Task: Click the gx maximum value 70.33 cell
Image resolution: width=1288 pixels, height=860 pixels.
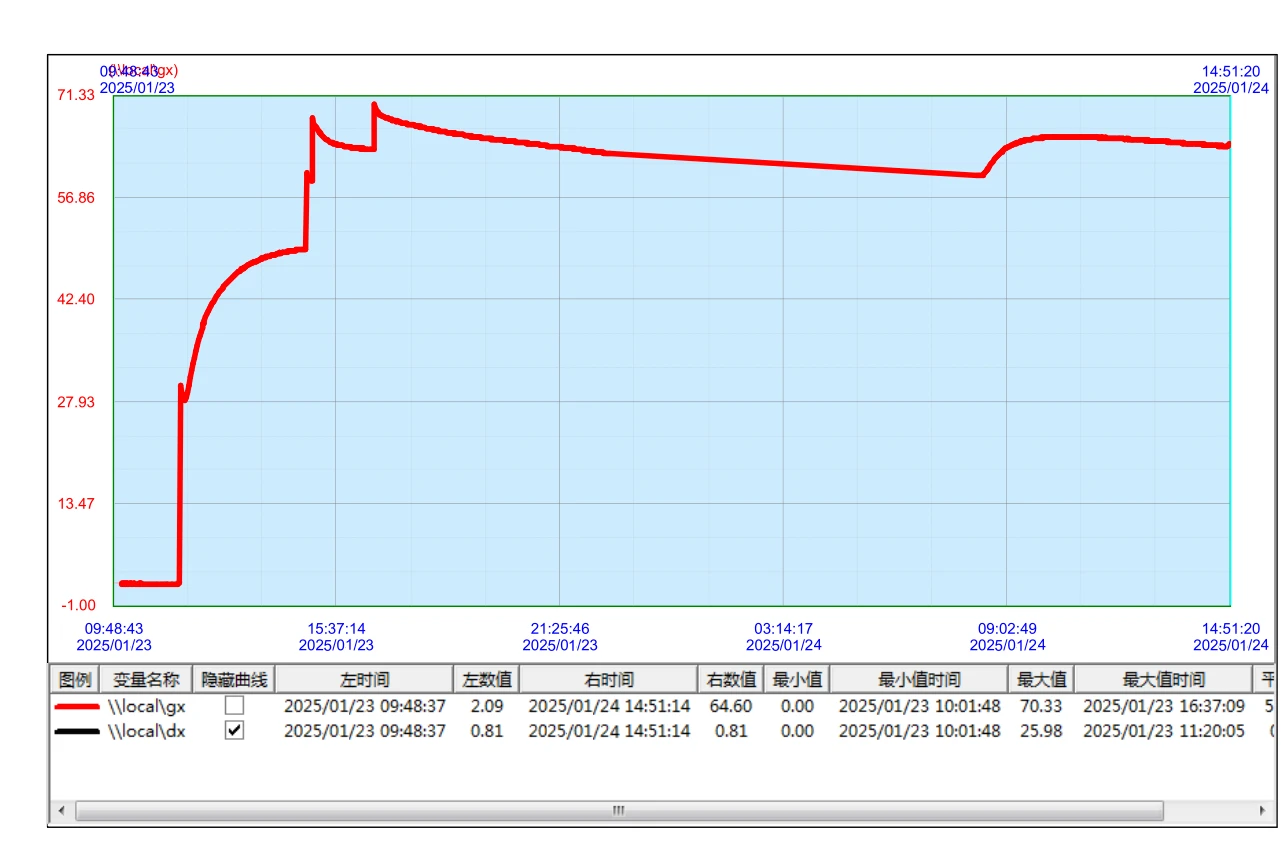Action: (x=1040, y=706)
